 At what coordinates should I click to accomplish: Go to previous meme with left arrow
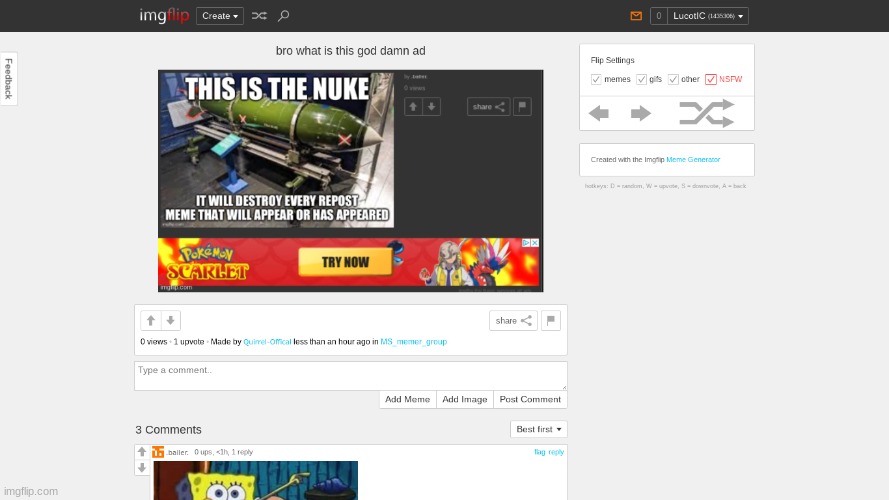599,113
